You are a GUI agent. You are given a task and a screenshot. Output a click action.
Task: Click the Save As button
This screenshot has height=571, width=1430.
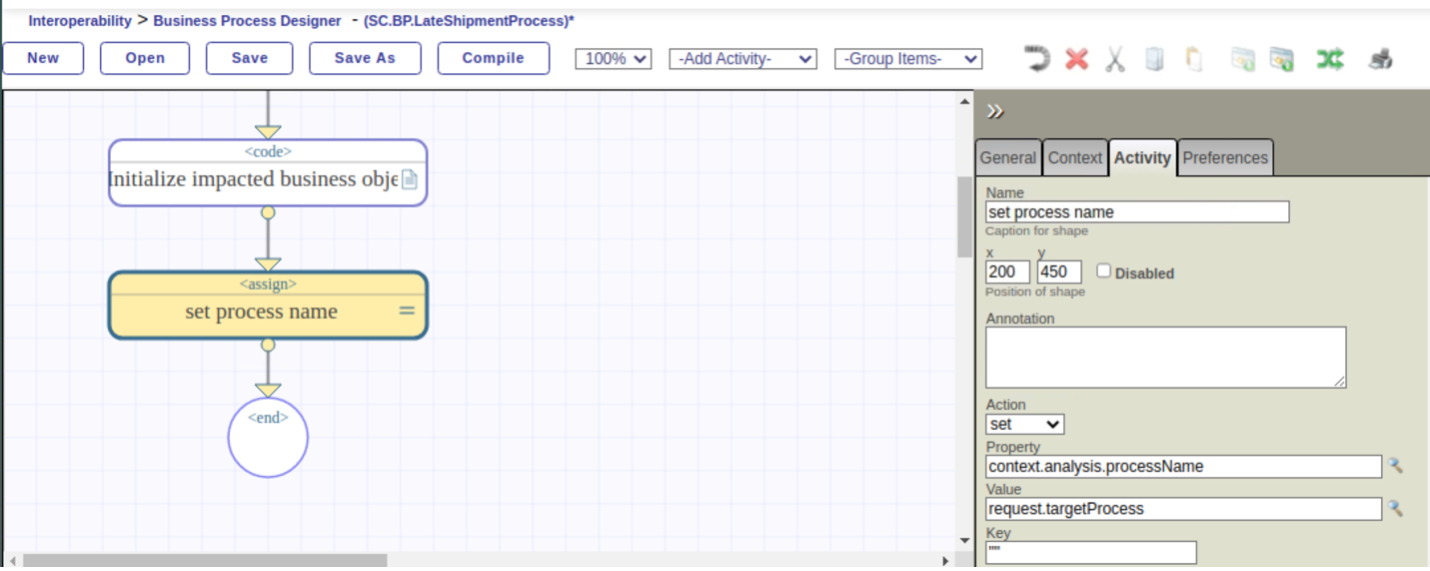point(365,58)
